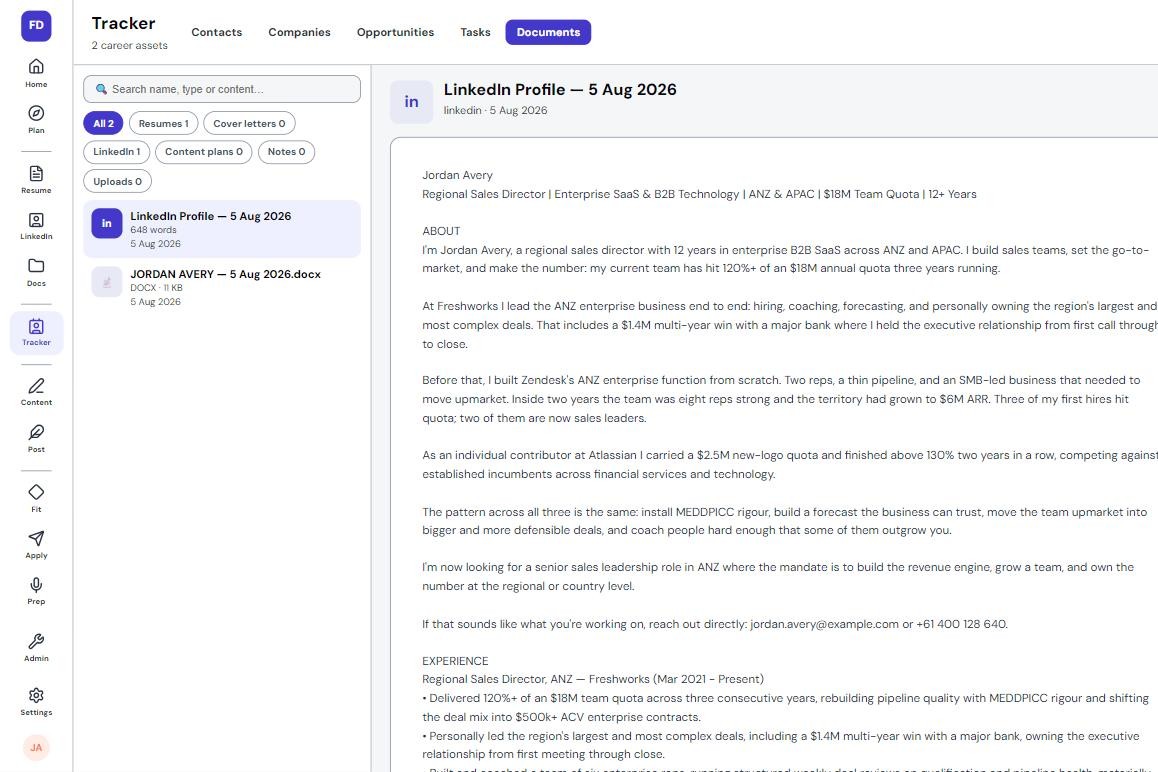Switch to the Companies tab

point(299,33)
